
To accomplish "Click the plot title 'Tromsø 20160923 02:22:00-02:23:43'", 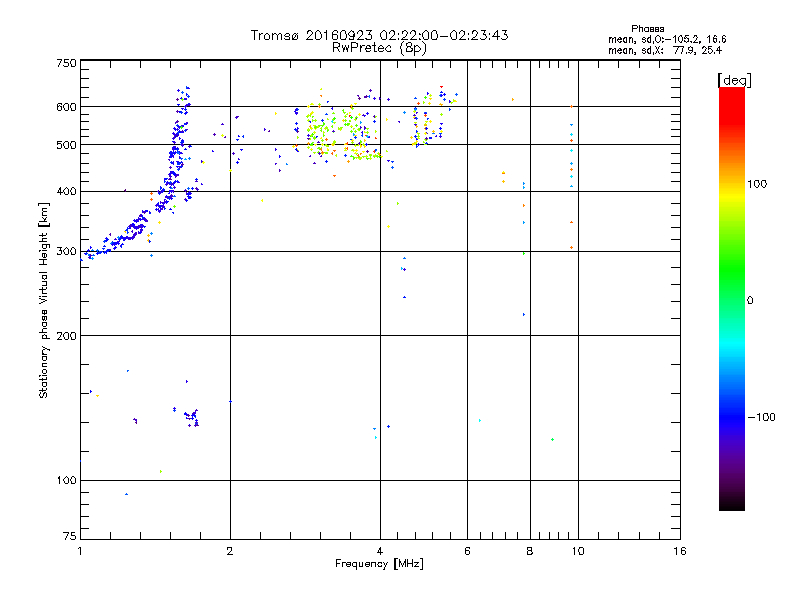I will (379, 35).
